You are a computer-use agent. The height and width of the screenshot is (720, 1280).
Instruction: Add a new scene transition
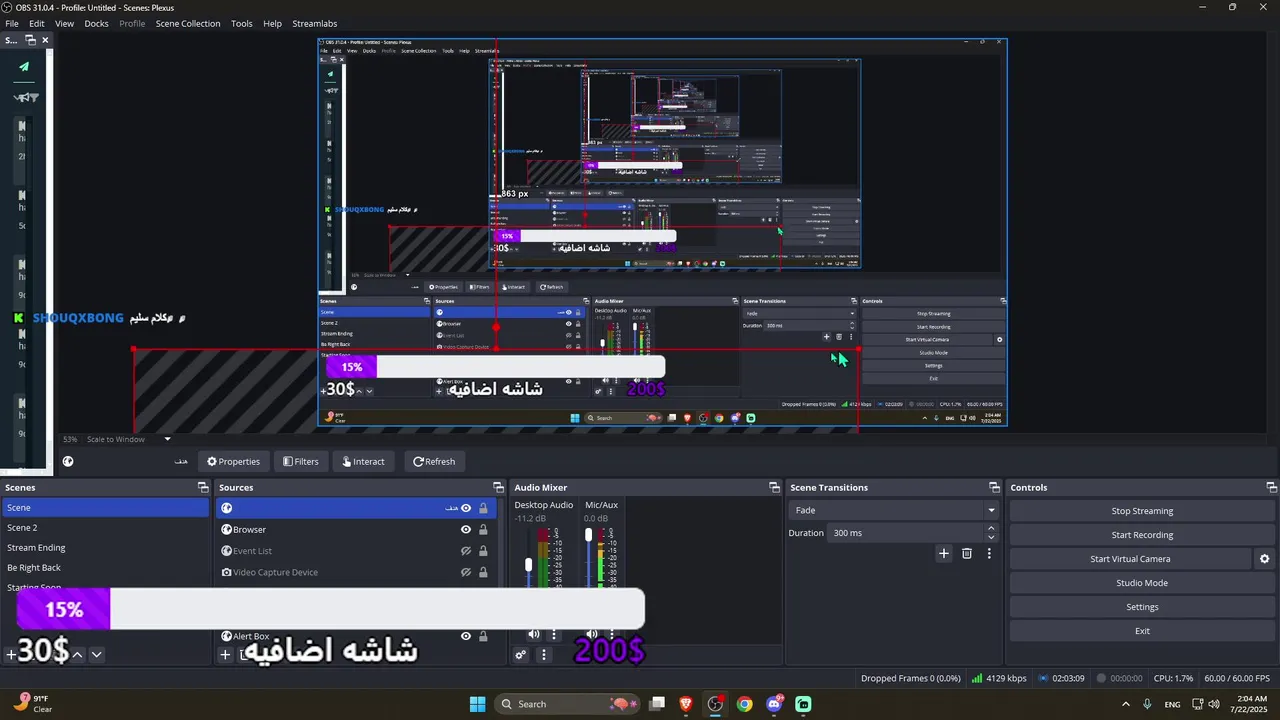coord(943,554)
